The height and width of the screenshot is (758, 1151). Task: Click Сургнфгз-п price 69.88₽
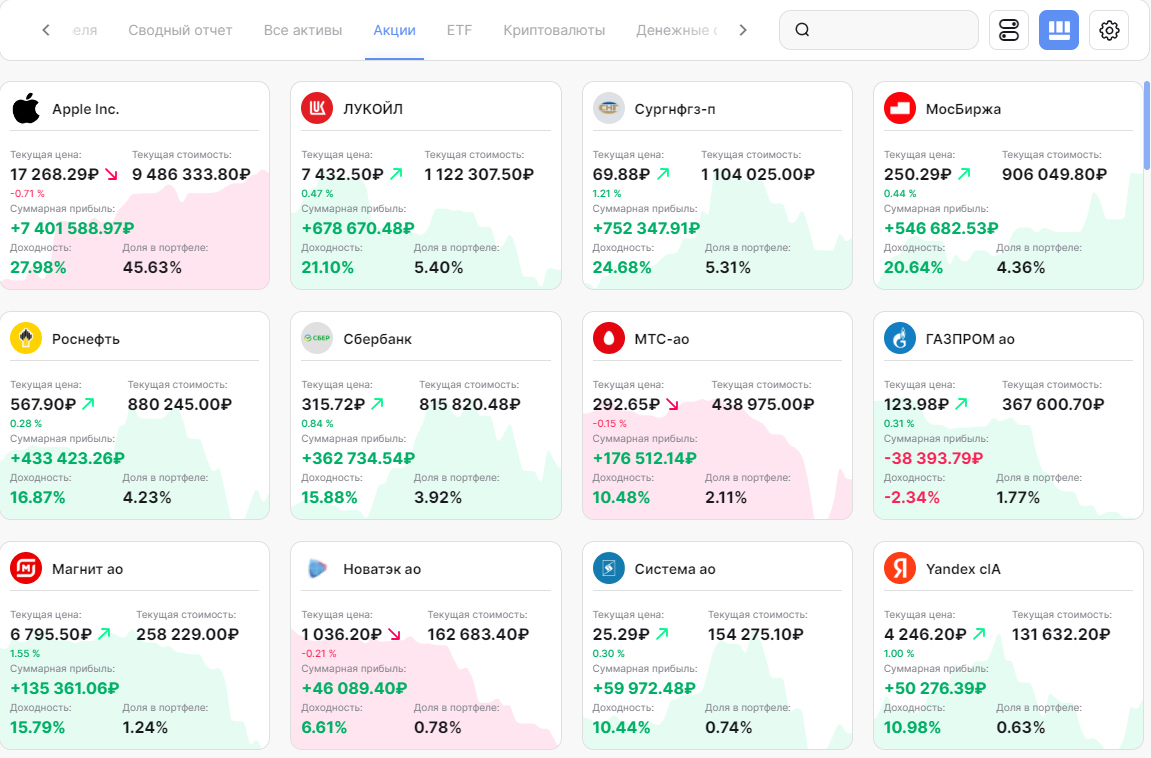[621, 175]
